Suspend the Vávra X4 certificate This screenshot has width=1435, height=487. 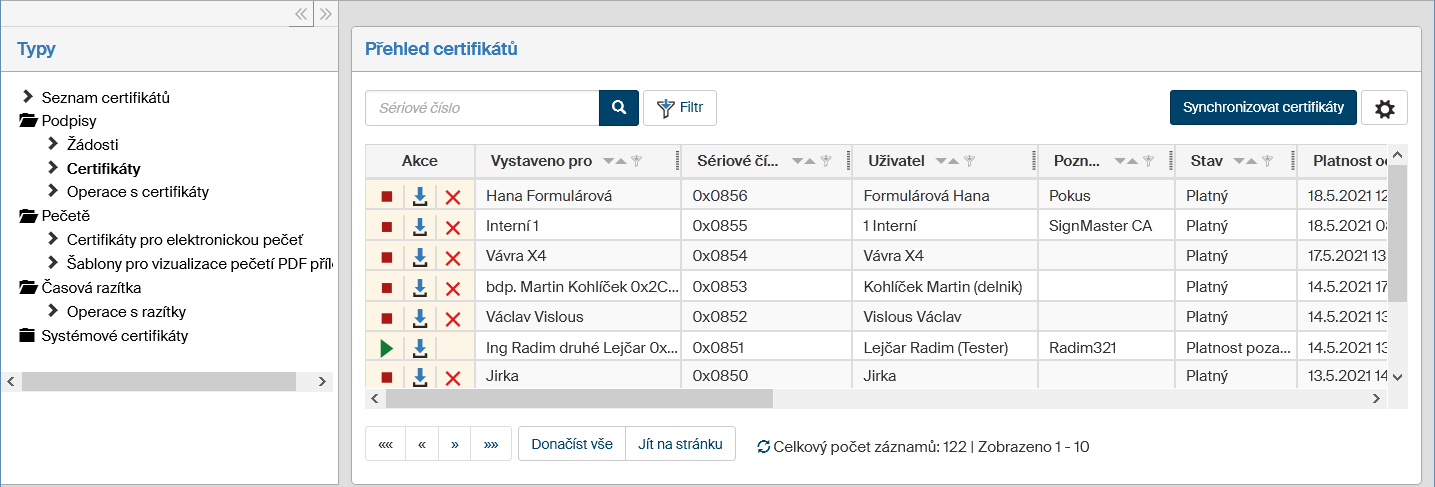[386, 257]
